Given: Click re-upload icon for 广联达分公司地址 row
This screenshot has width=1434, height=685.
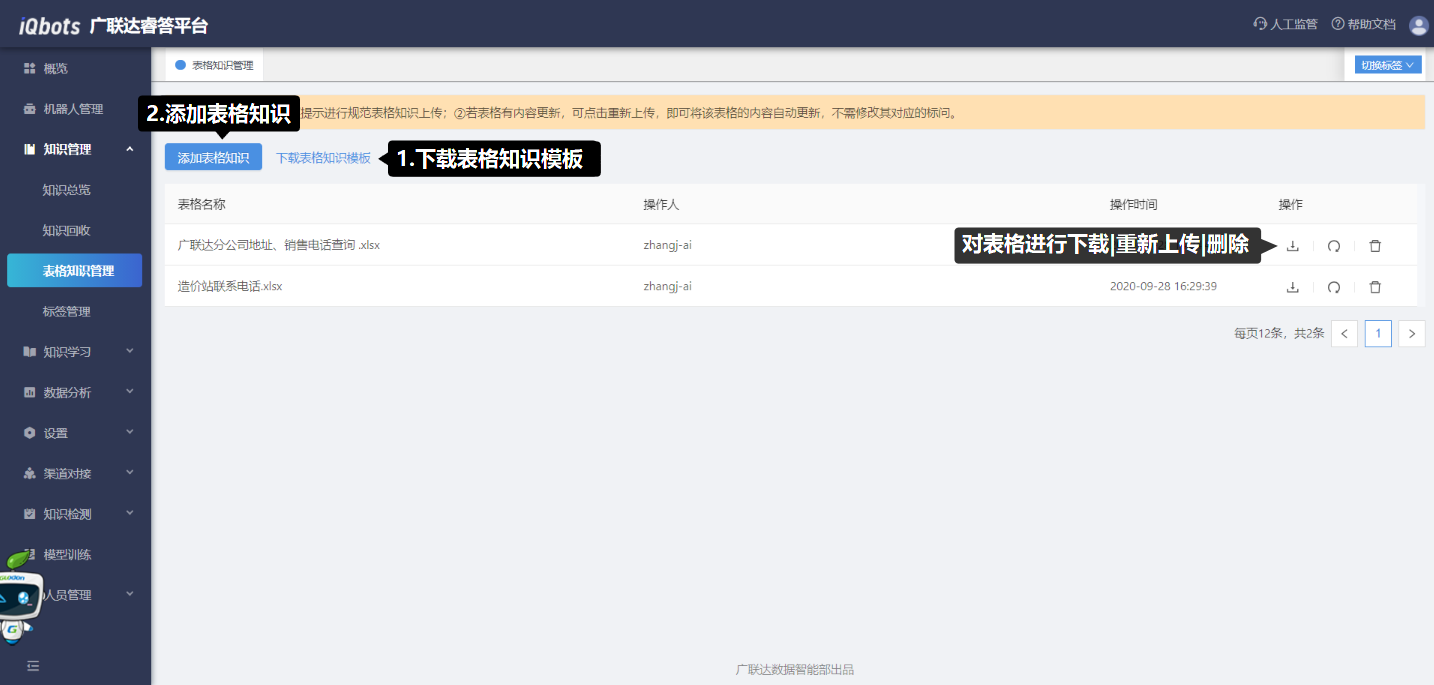Looking at the screenshot, I should [1333, 246].
